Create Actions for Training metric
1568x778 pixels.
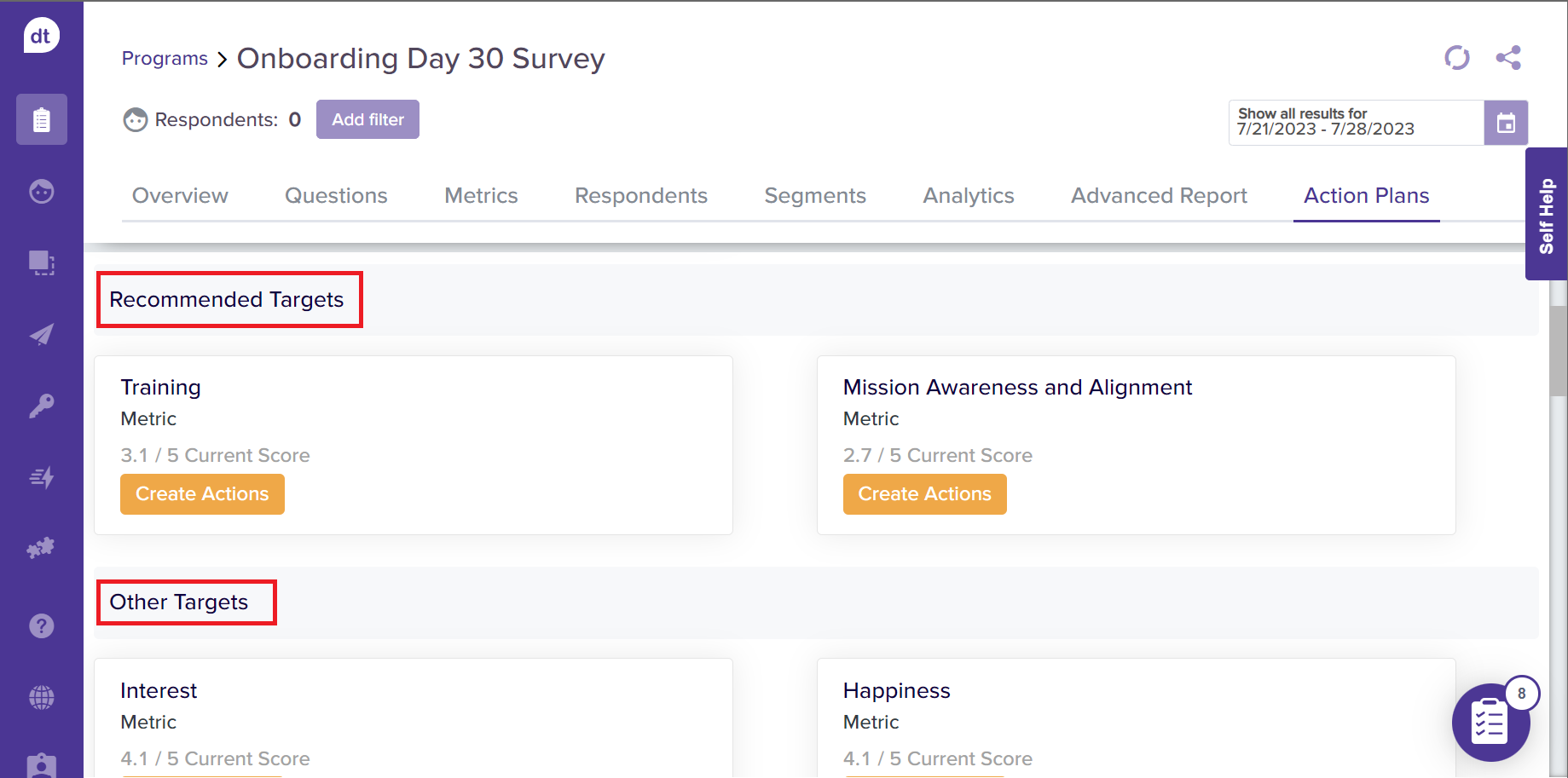(x=202, y=494)
